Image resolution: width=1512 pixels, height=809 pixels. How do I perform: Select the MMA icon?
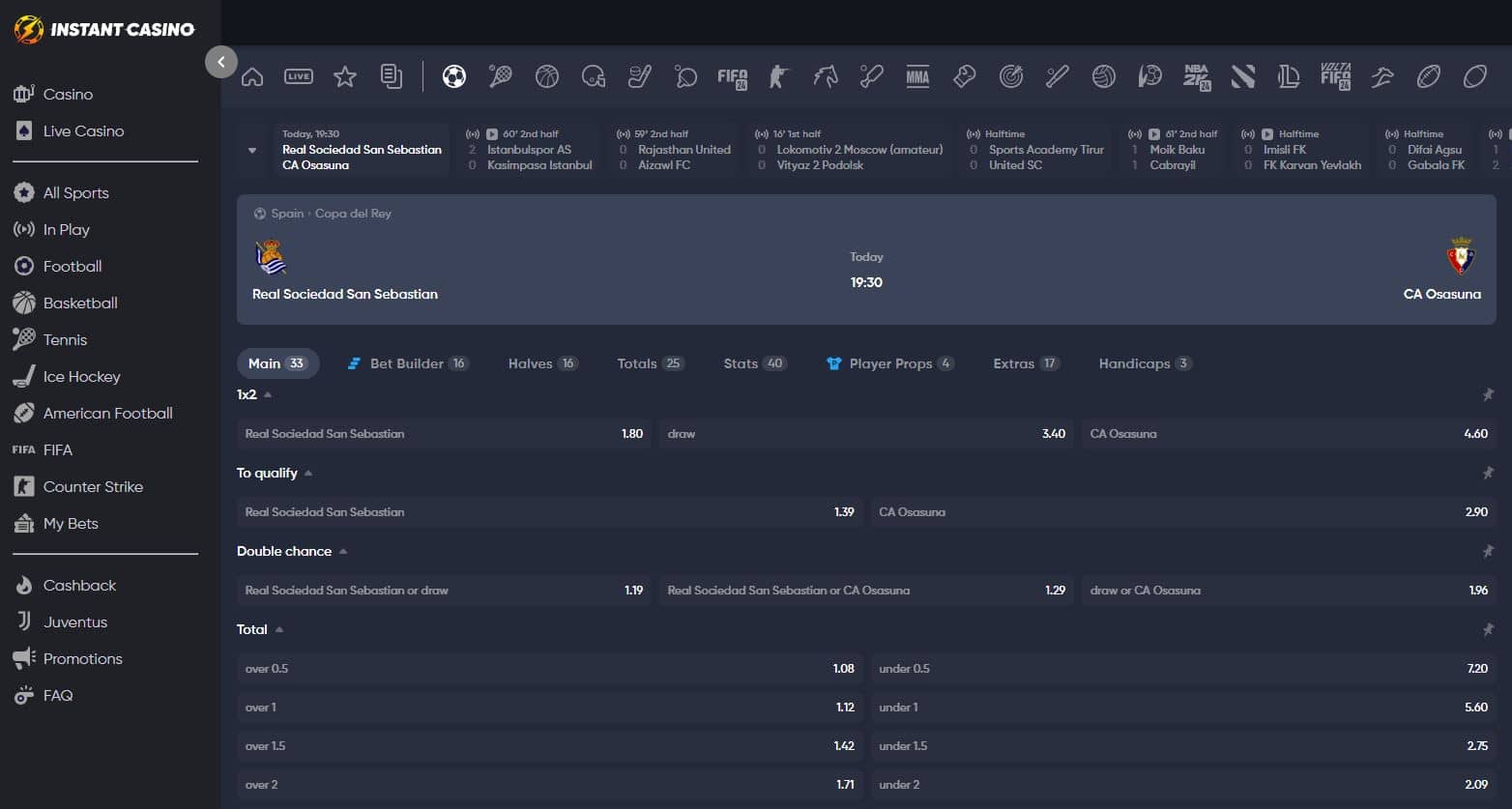coord(918,76)
